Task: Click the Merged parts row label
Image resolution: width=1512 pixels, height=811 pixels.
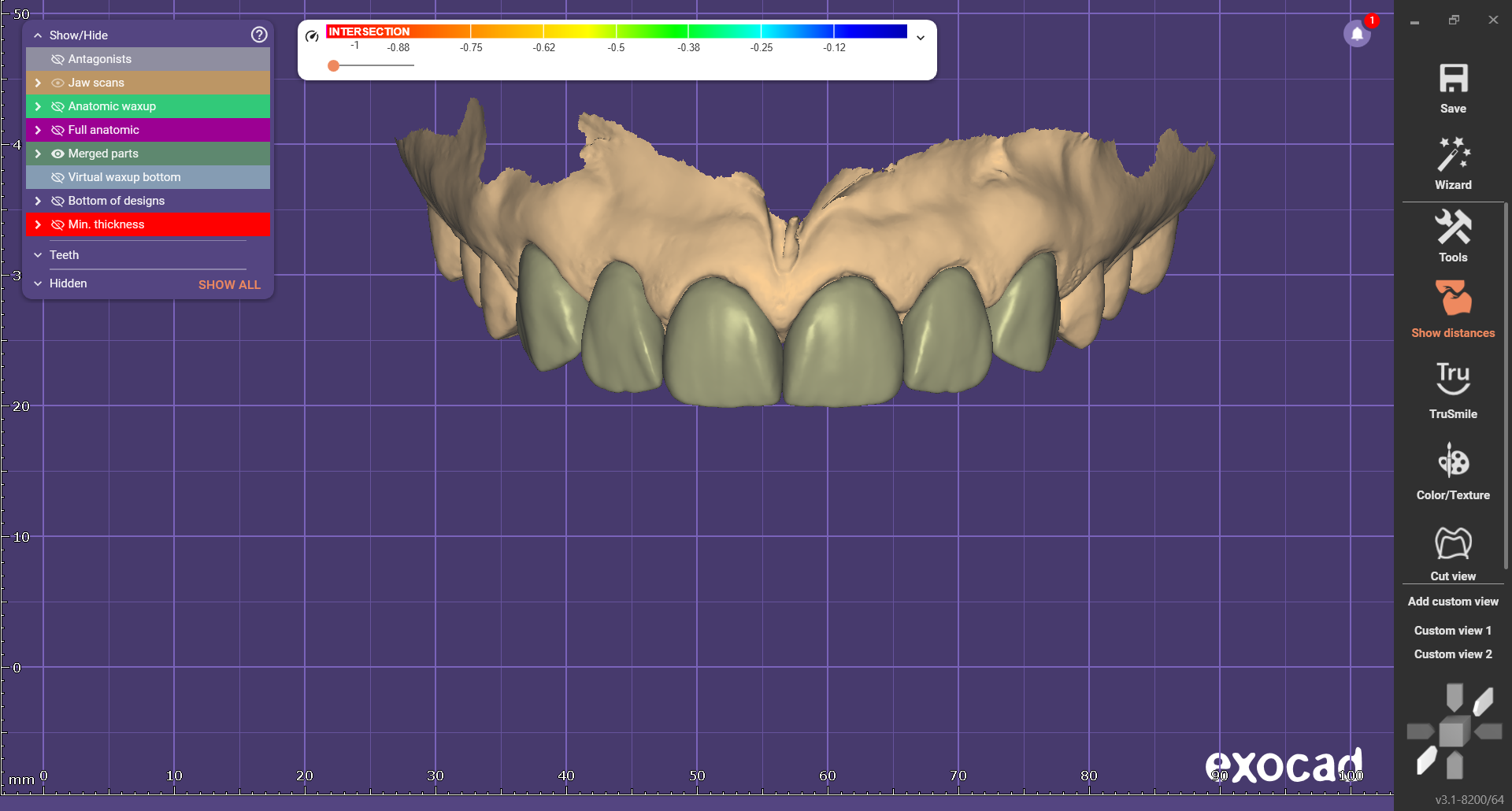Action: pyautogui.click(x=103, y=154)
